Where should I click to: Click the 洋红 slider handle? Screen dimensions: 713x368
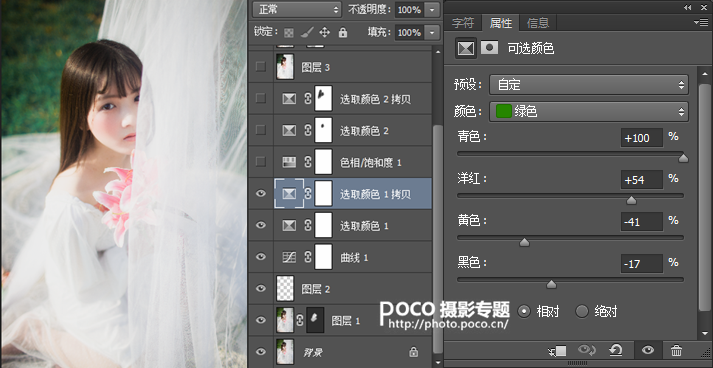click(631, 201)
